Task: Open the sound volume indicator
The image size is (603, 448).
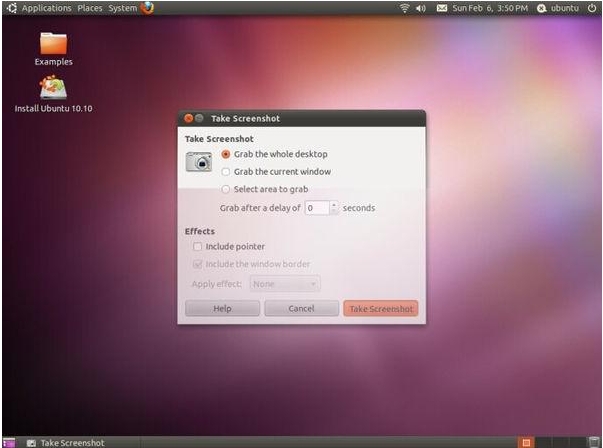Action: point(421,8)
